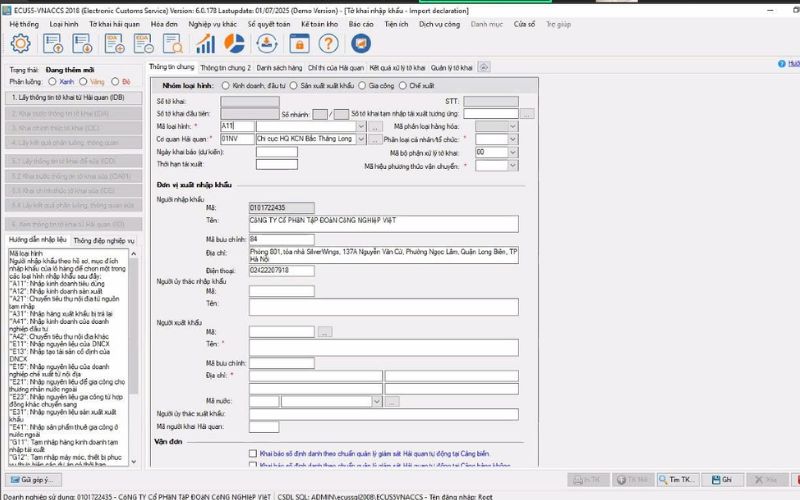Click the bar chart statistics toolbar icon
The image size is (800, 500).
click(206, 43)
